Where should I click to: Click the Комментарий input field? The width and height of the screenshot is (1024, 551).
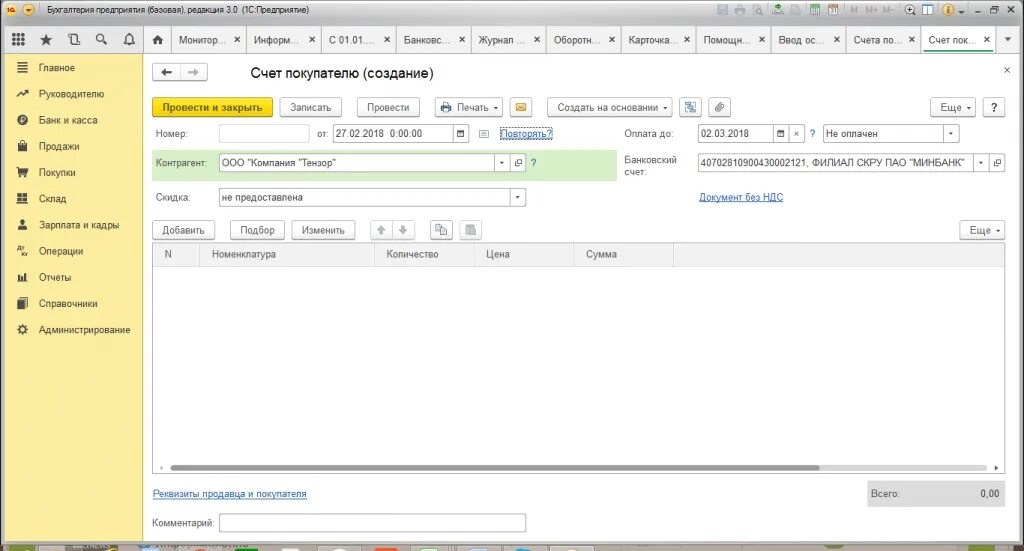point(372,522)
